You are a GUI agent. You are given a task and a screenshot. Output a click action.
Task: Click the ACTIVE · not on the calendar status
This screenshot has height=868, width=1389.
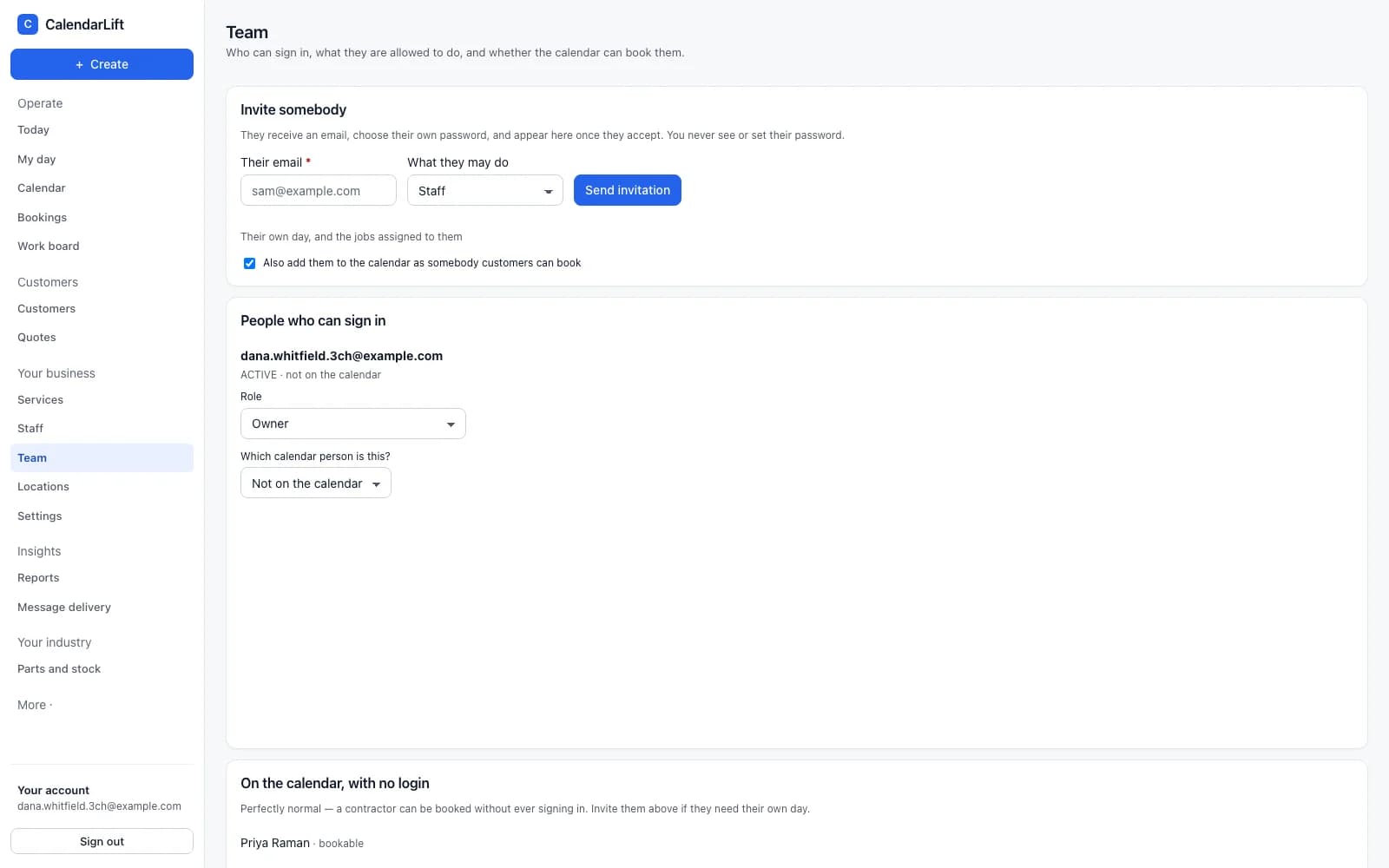pos(311,375)
